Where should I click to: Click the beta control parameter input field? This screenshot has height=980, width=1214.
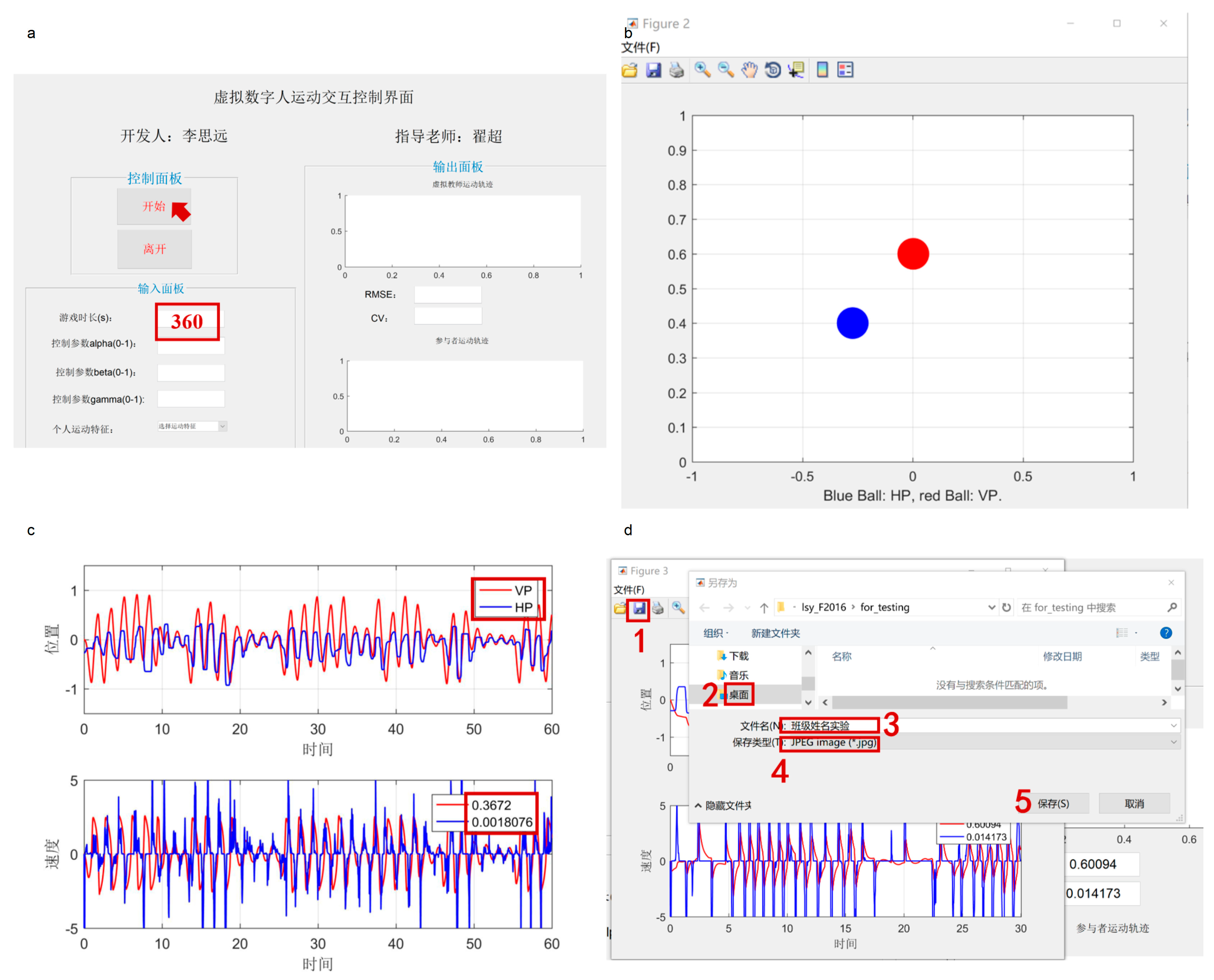(x=191, y=373)
